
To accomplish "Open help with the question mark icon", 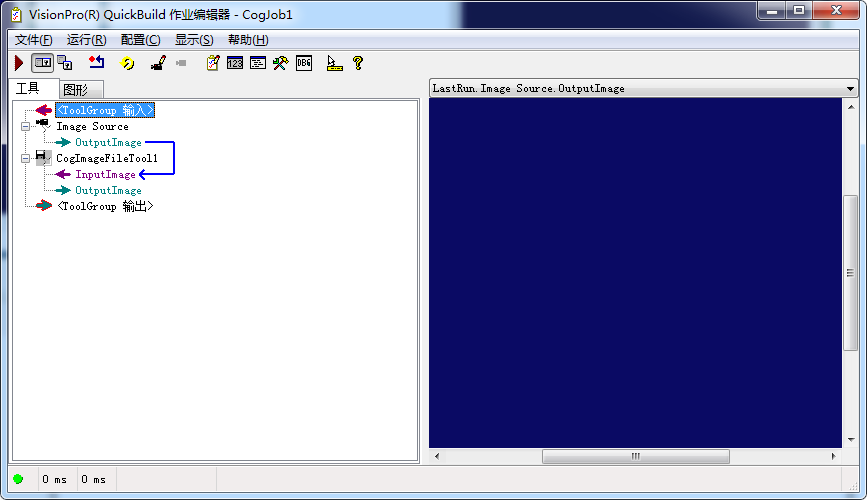I will pyautogui.click(x=358, y=63).
